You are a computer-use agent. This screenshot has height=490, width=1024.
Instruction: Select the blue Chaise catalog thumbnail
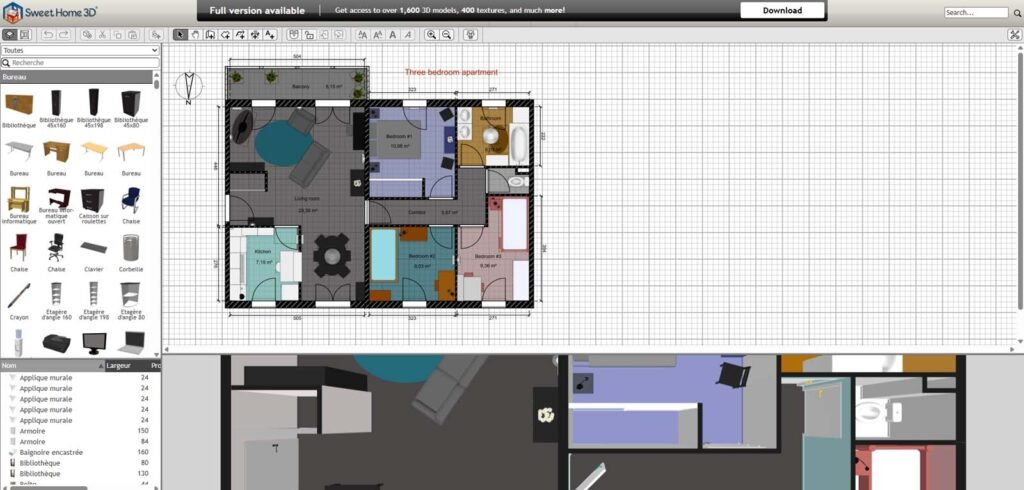point(131,201)
